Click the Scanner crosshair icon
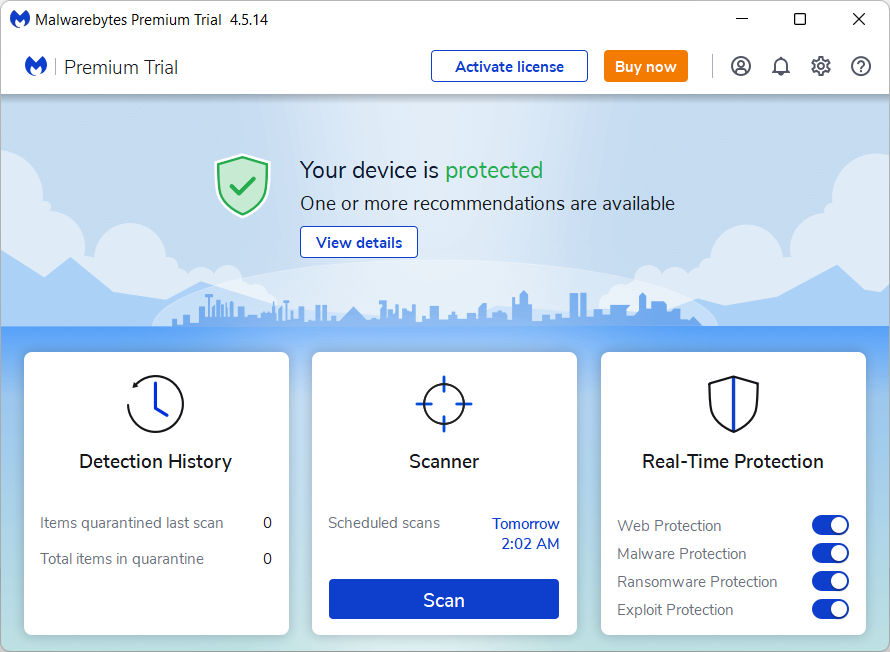The height and width of the screenshot is (652, 890). [x=444, y=403]
